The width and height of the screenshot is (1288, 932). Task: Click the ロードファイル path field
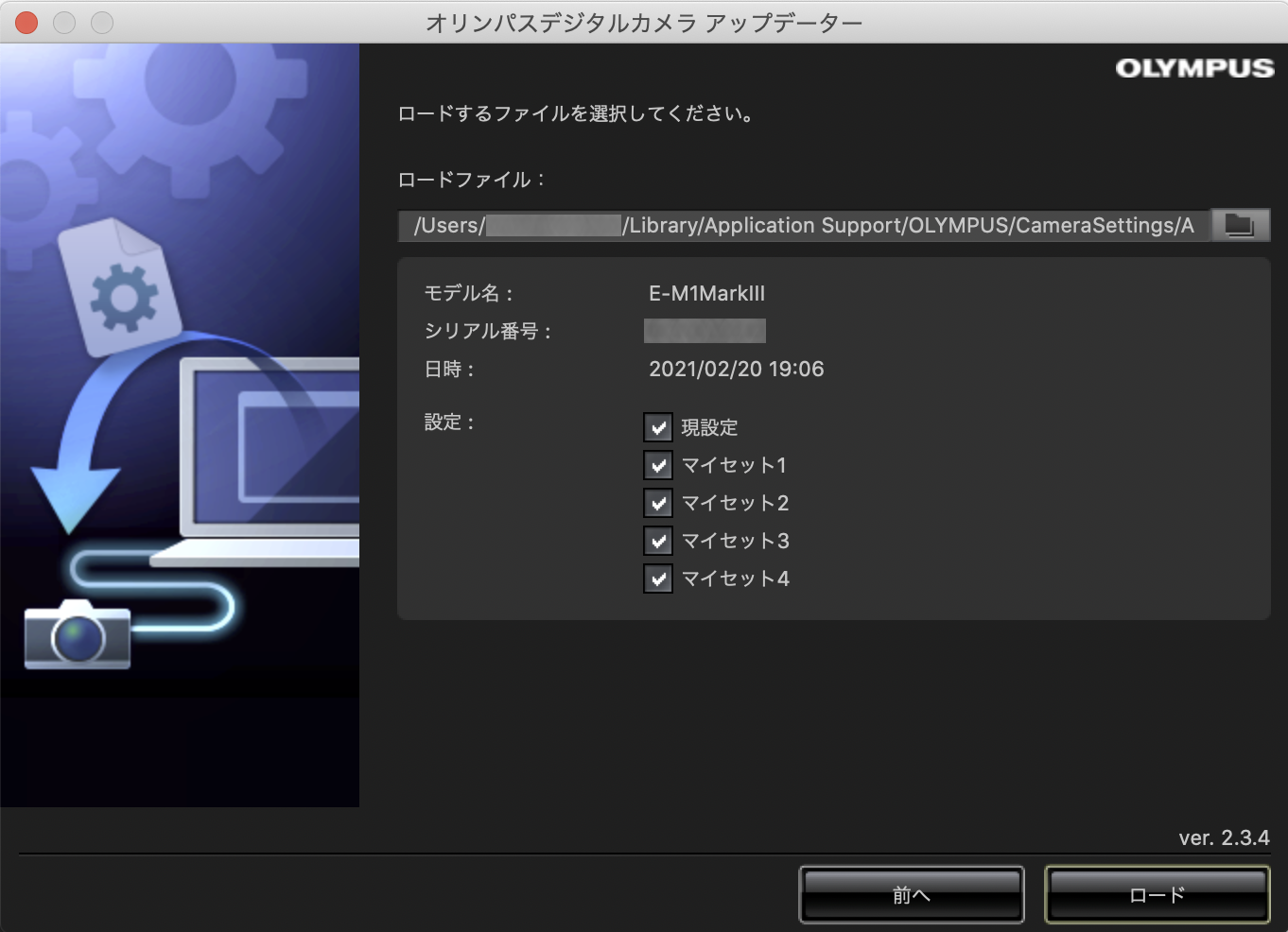(804, 225)
